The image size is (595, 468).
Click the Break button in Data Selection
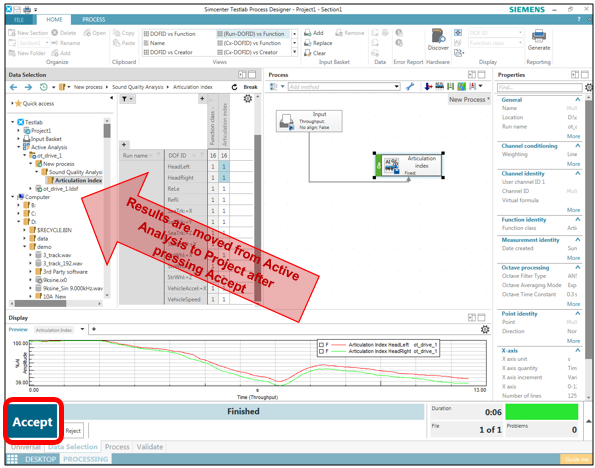(x=250, y=87)
